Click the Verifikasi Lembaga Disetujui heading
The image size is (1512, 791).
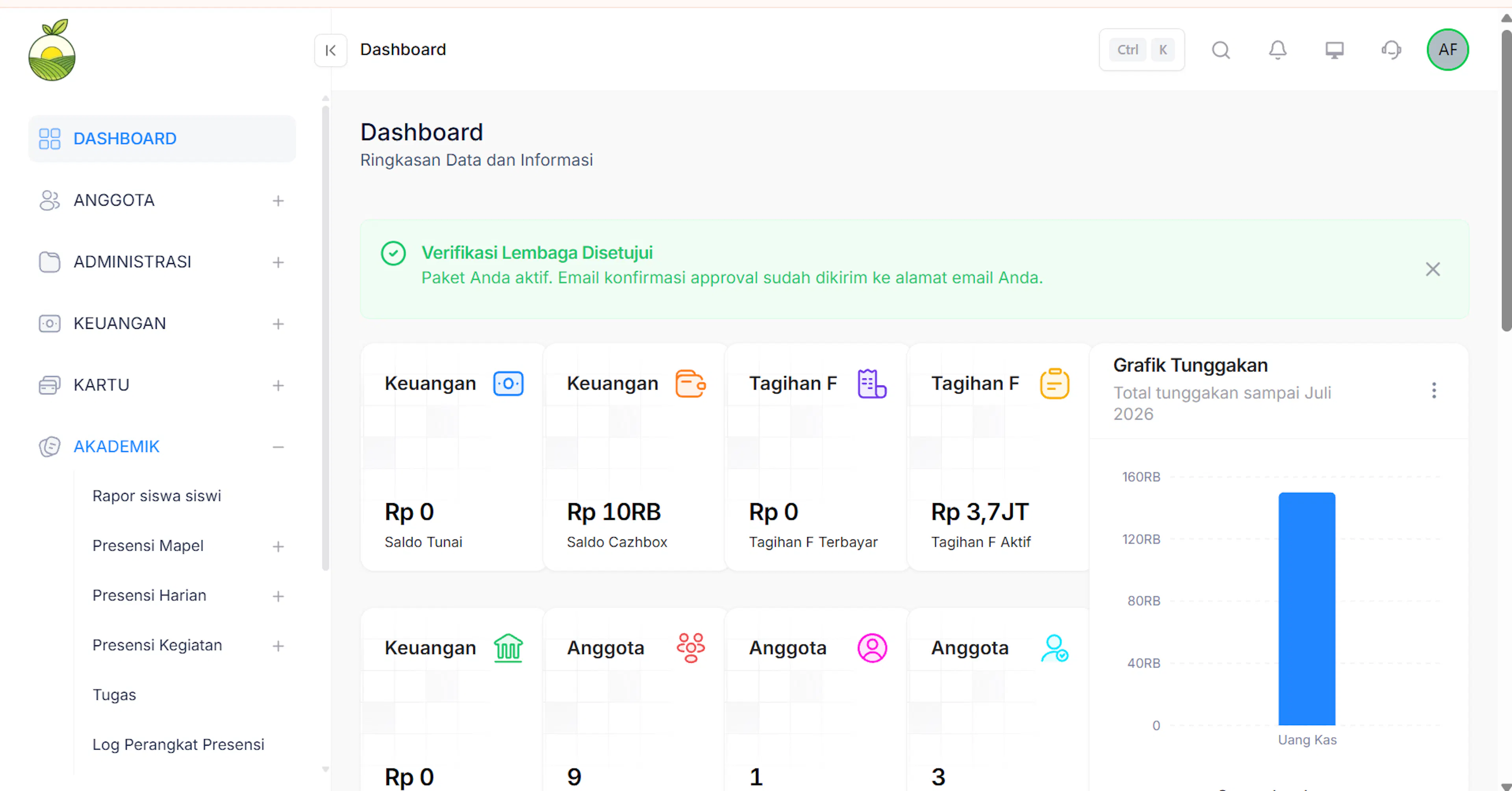tap(537, 253)
